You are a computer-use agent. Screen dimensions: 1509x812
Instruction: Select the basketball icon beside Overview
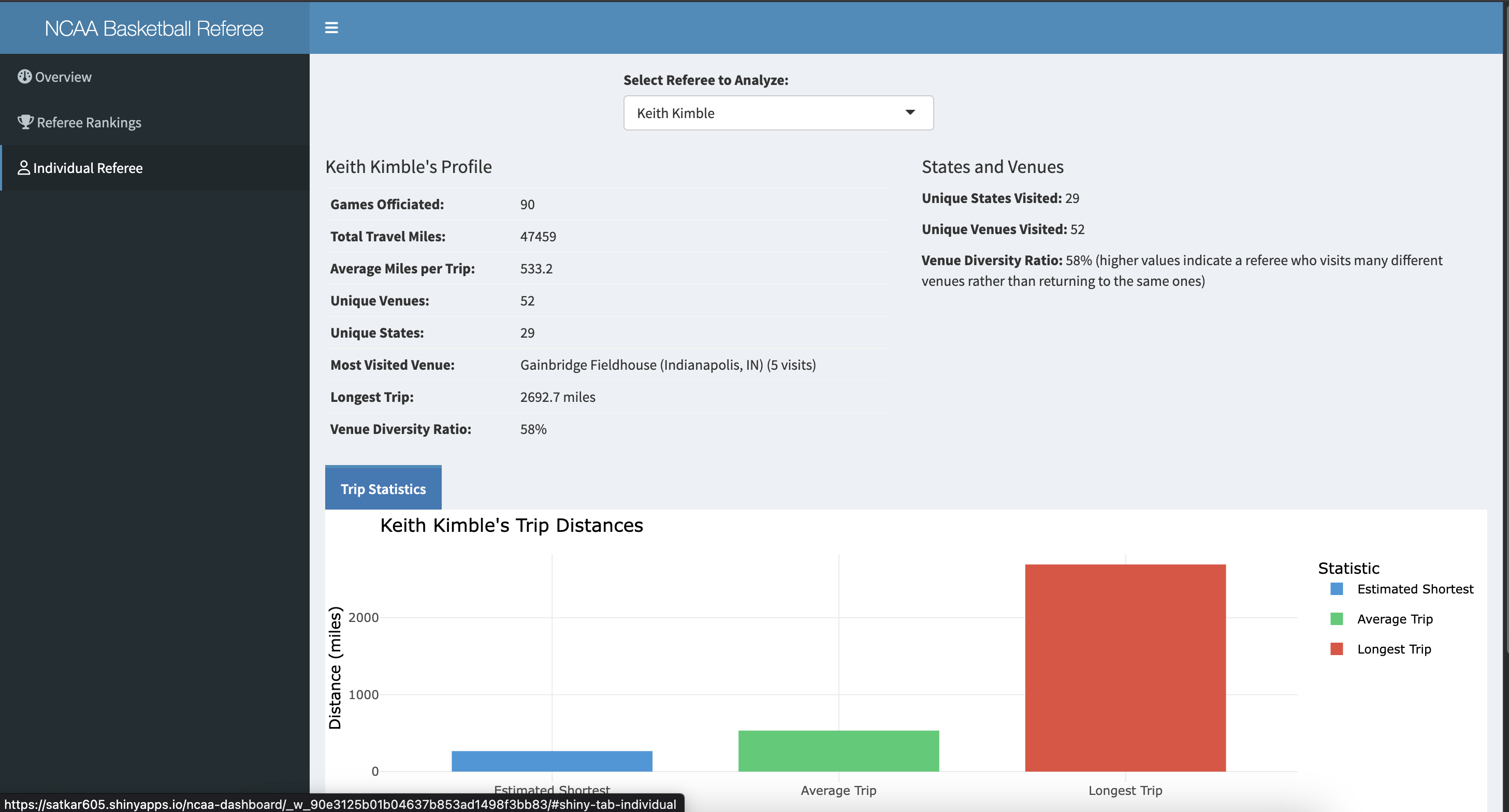coord(24,76)
